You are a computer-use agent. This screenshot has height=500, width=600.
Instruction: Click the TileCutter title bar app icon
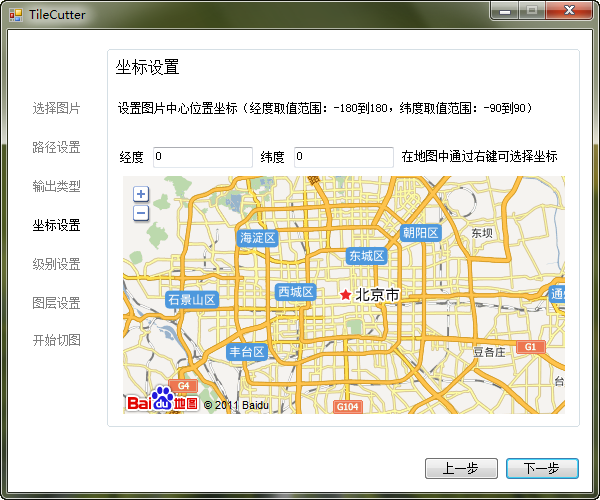click(16, 15)
